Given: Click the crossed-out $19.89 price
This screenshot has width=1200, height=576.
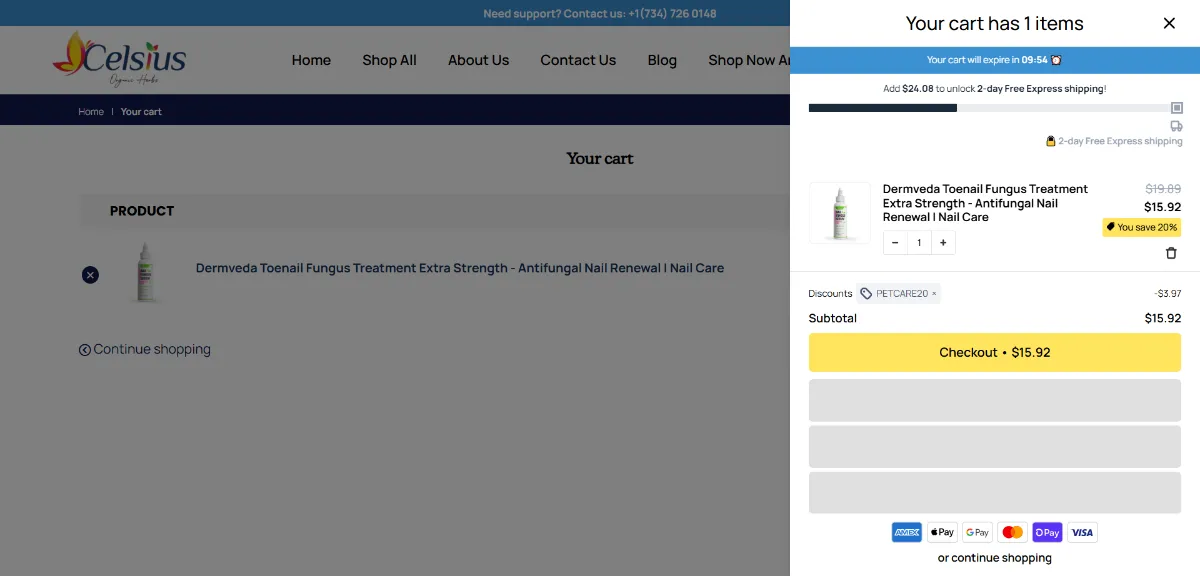Looking at the screenshot, I should (x=1163, y=188).
